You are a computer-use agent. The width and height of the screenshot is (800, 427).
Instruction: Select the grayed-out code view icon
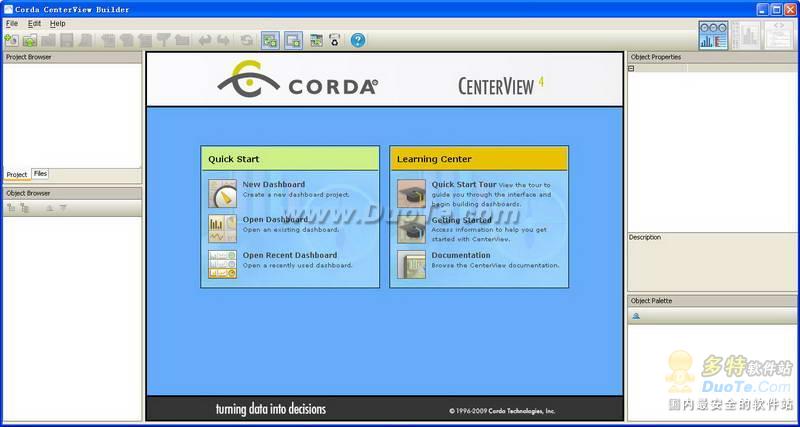[779, 35]
